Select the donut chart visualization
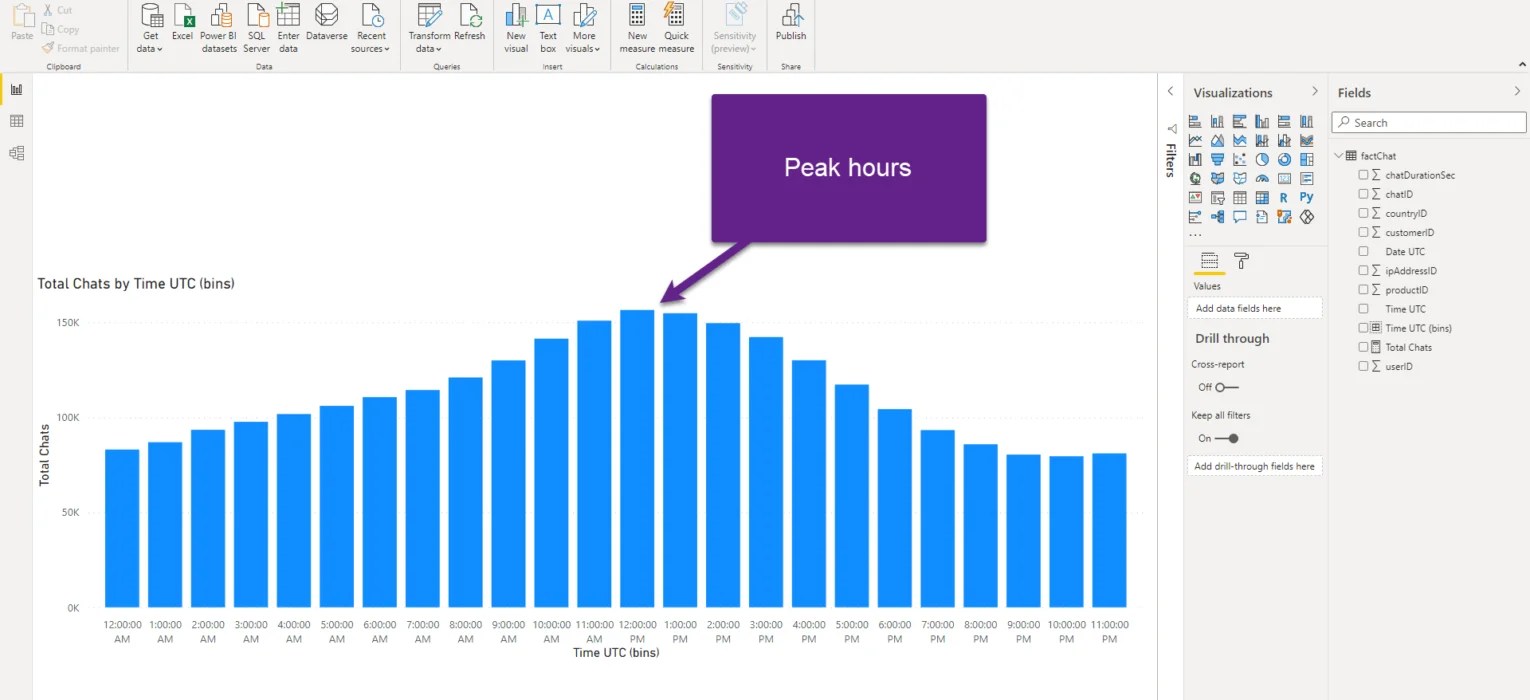This screenshot has height=700, width=1530. (1284, 158)
